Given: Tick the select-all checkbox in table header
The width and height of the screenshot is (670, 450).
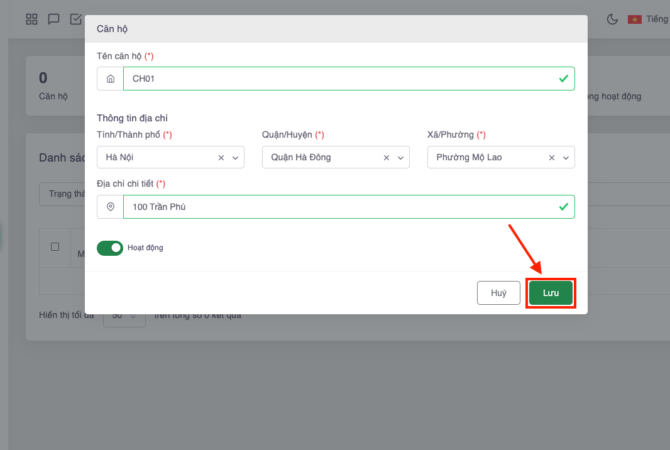Looking at the screenshot, I should click(55, 247).
